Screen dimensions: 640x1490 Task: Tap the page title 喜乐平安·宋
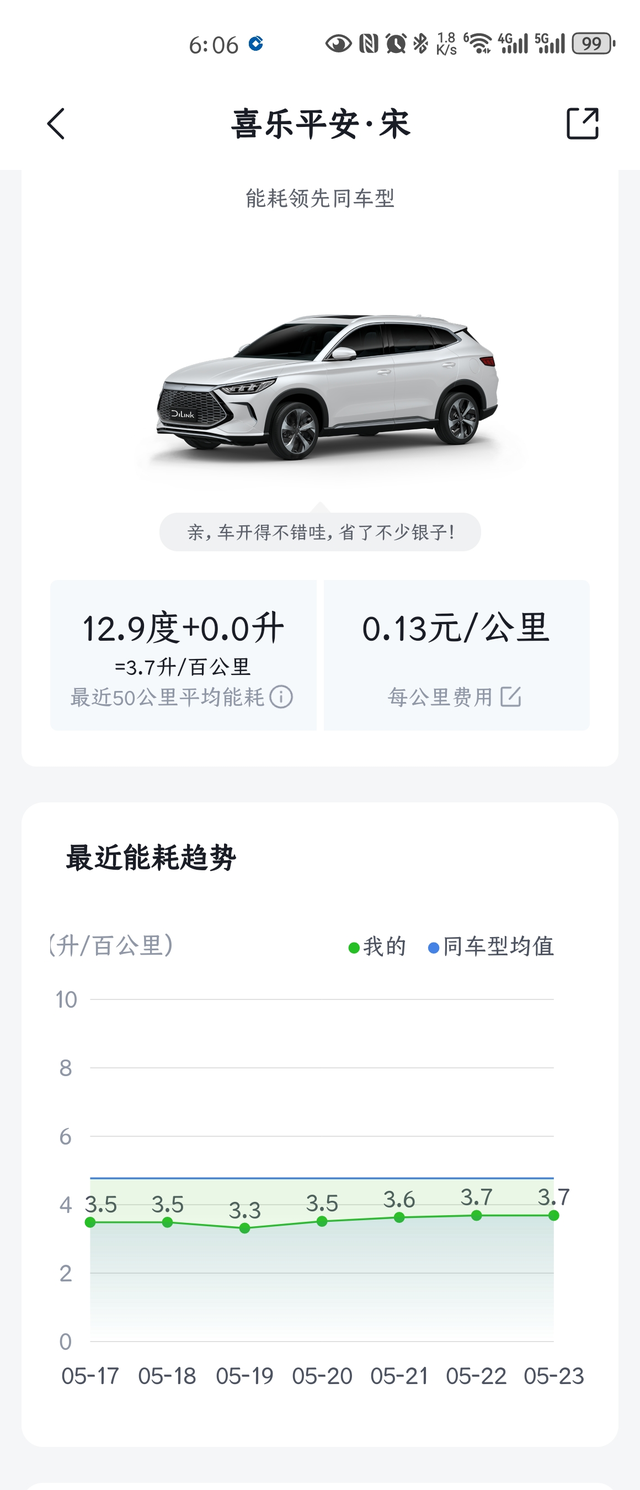320,124
